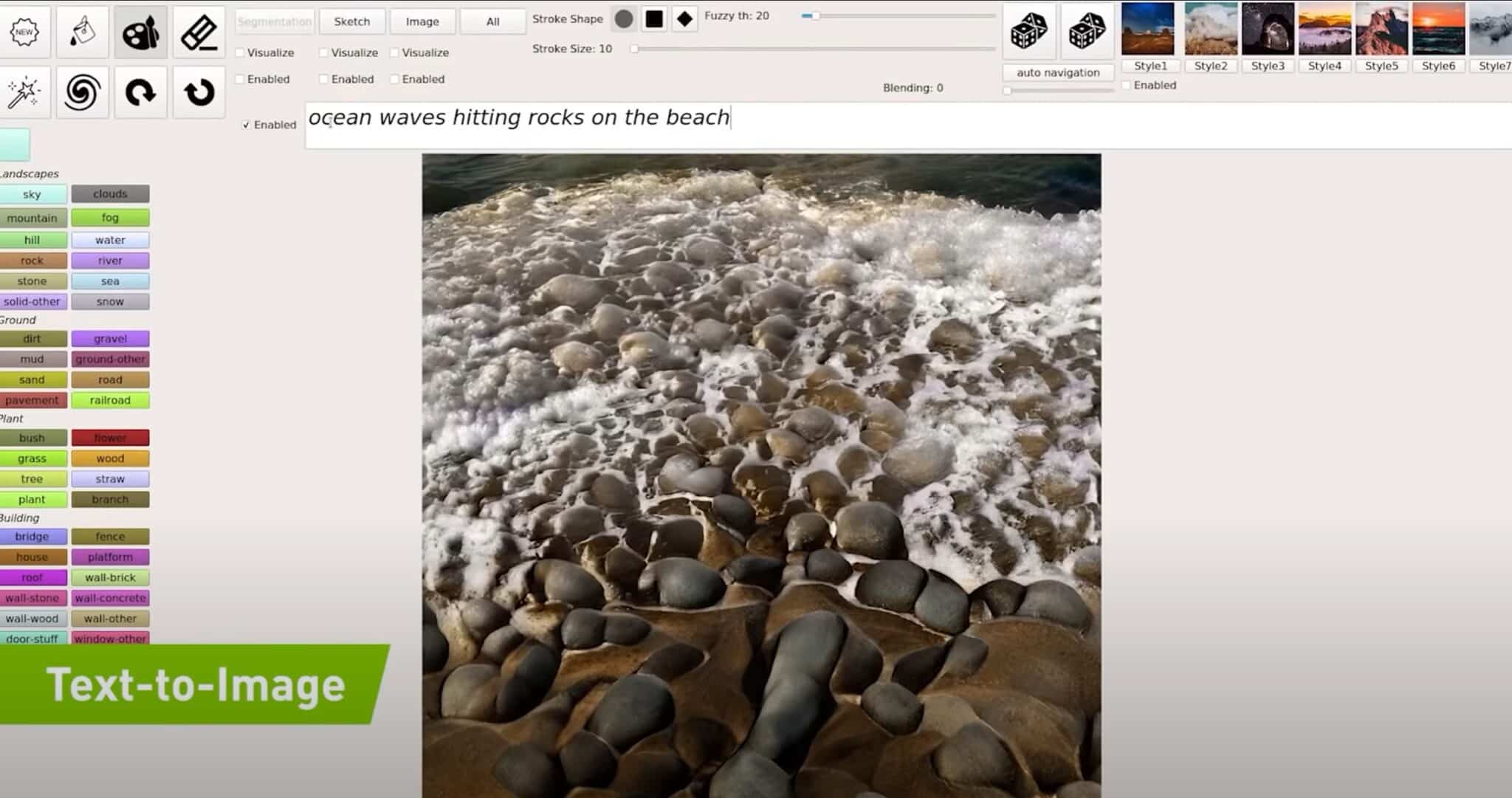Pick the water label color swatch
The height and width of the screenshot is (798, 1512).
pos(110,240)
